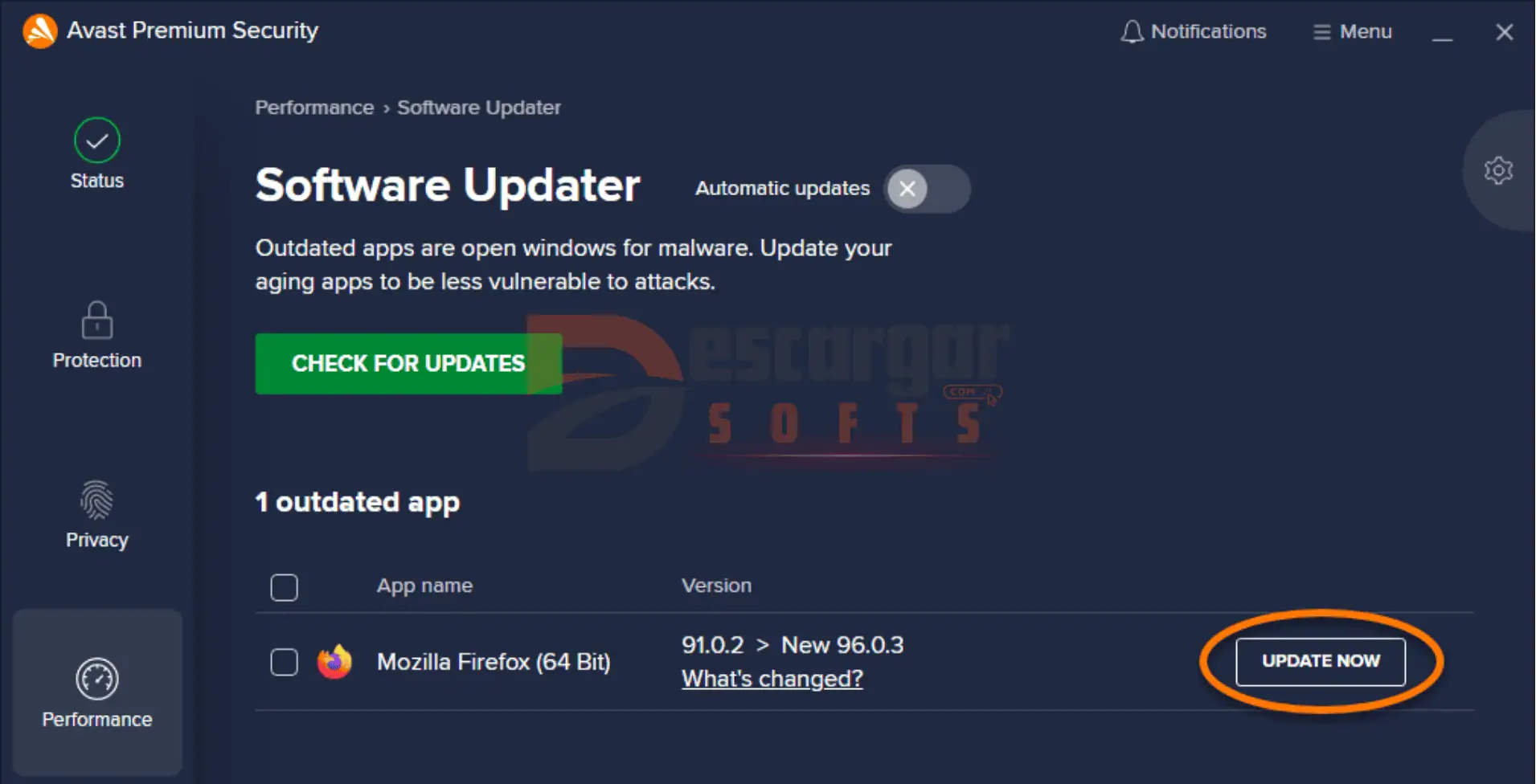Open the What's changed? link

772,680
